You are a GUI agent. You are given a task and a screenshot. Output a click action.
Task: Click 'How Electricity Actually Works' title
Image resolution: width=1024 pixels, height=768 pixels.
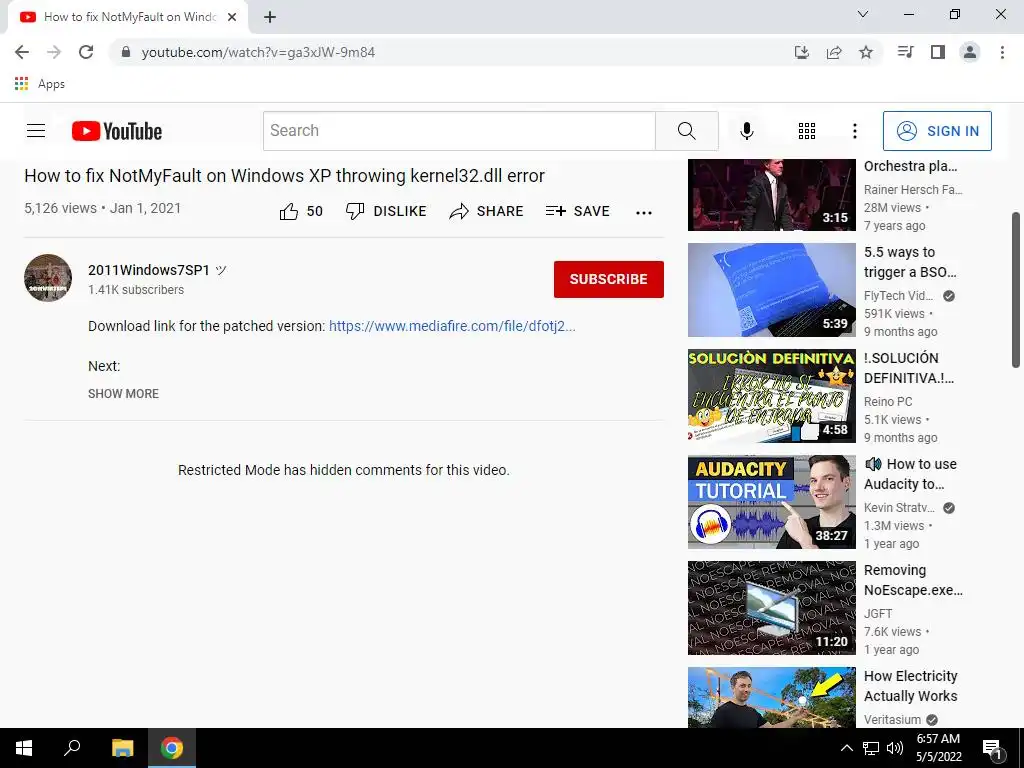[x=910, y=686]
